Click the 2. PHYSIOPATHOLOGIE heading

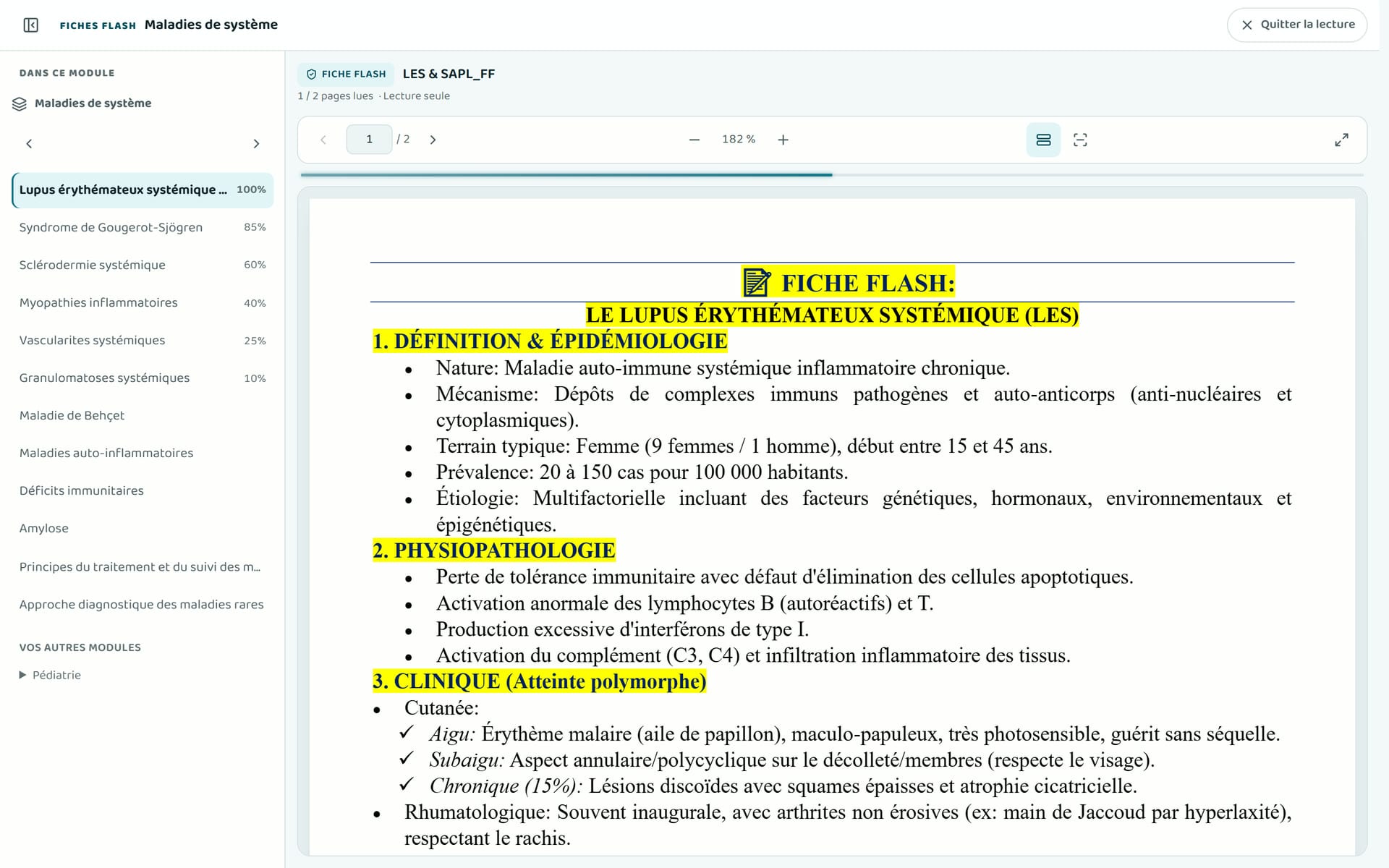coord(493,550)
